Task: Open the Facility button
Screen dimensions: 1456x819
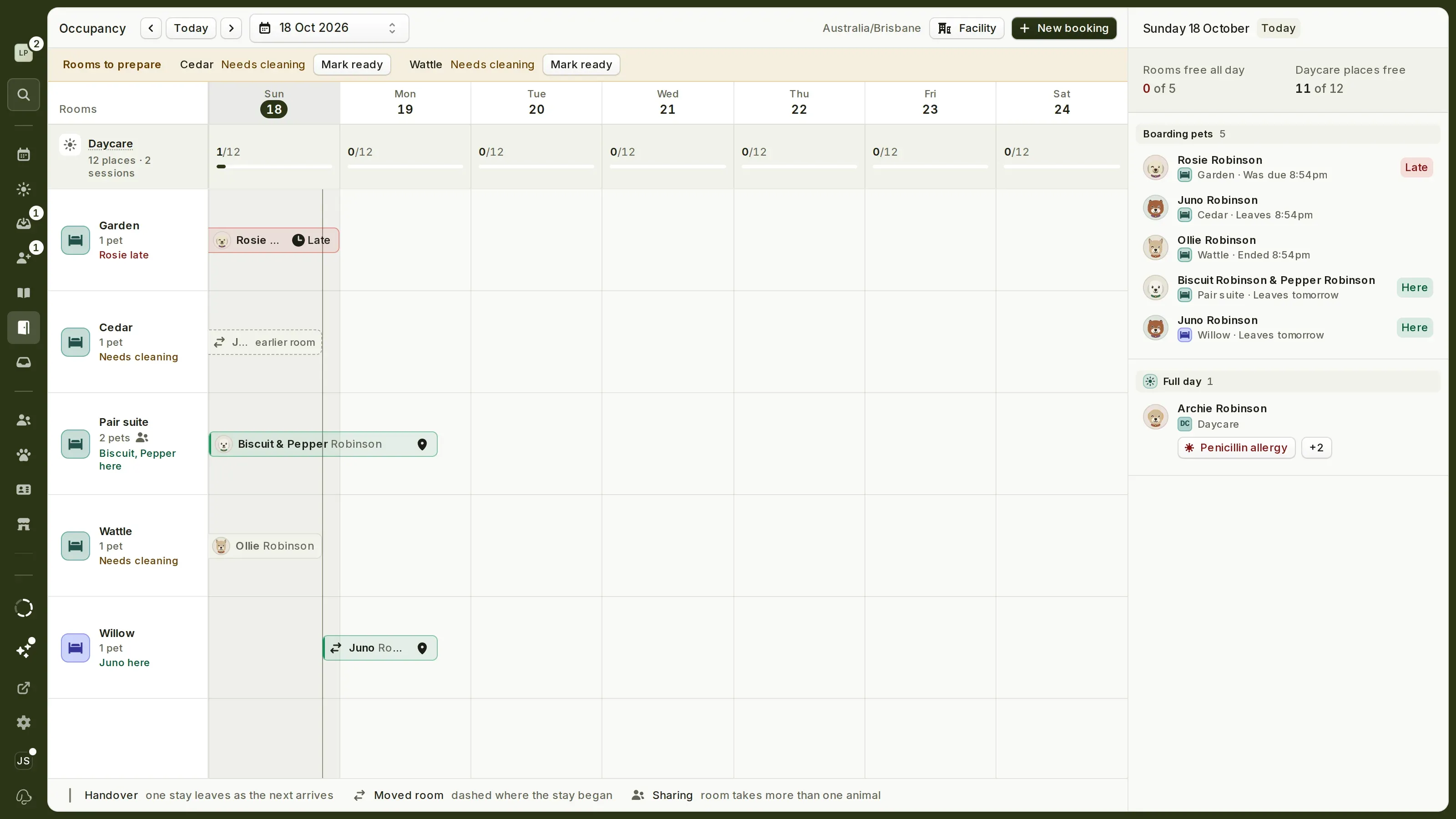Action: point(966,28)
